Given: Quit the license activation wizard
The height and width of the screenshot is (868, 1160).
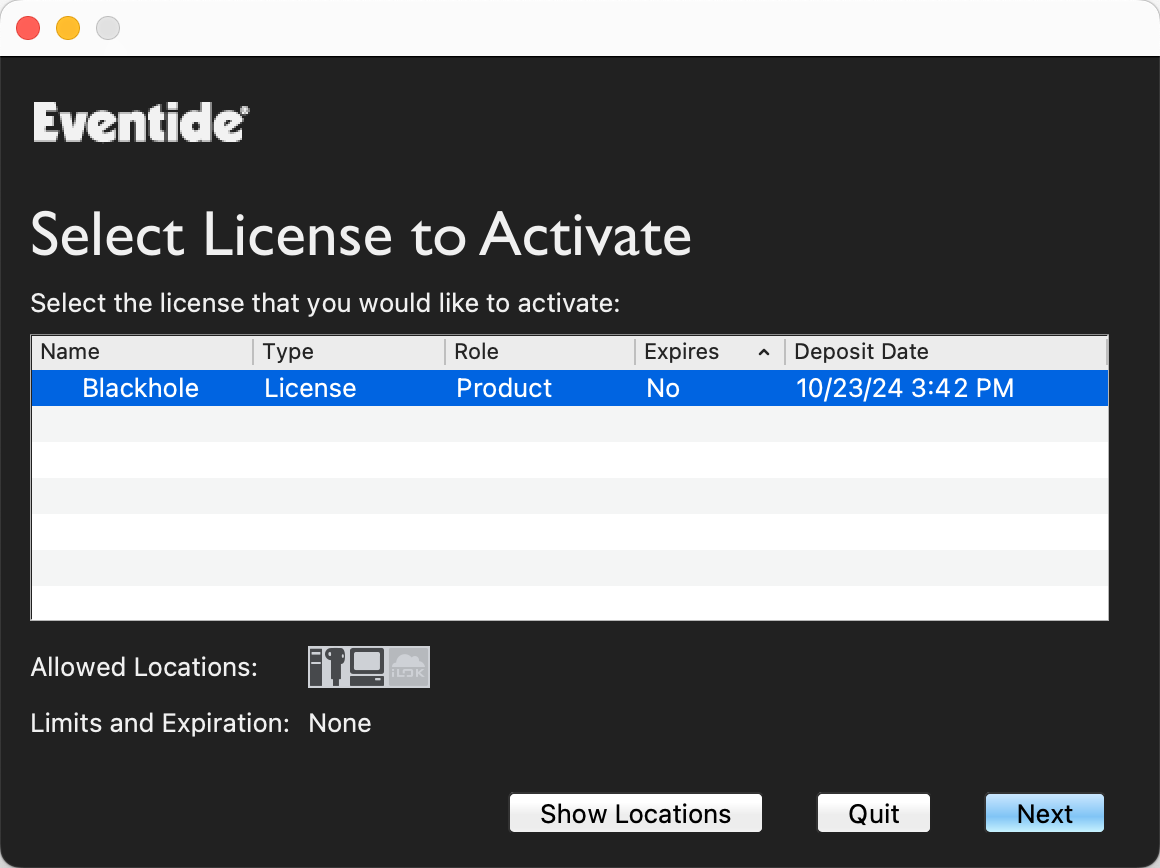Looking at the screenshot, I should pyautogui.click(x=874, y=813).
